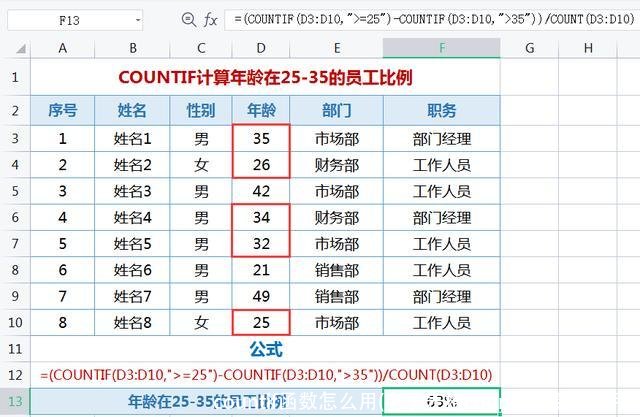This screenshot has width=640, height=417.
Task: Select the result cell F13 showing 63%
Action: [x=442, y=401]
